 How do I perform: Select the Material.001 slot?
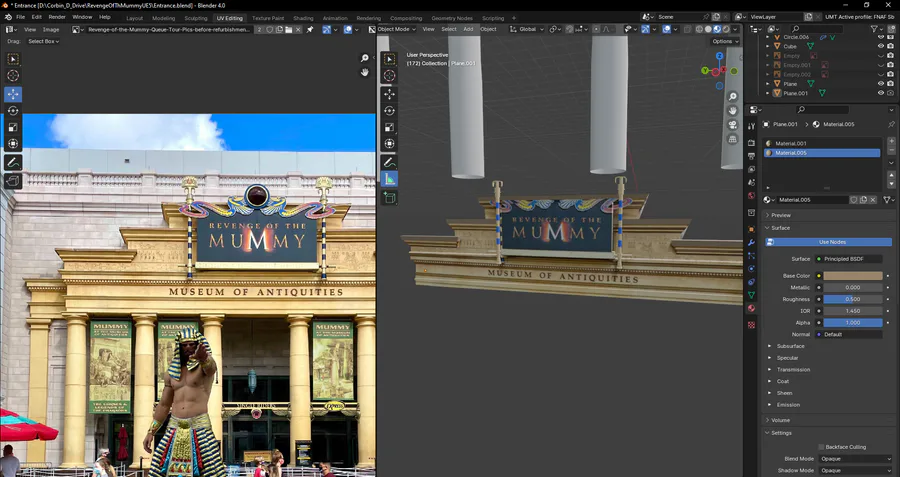822,144
